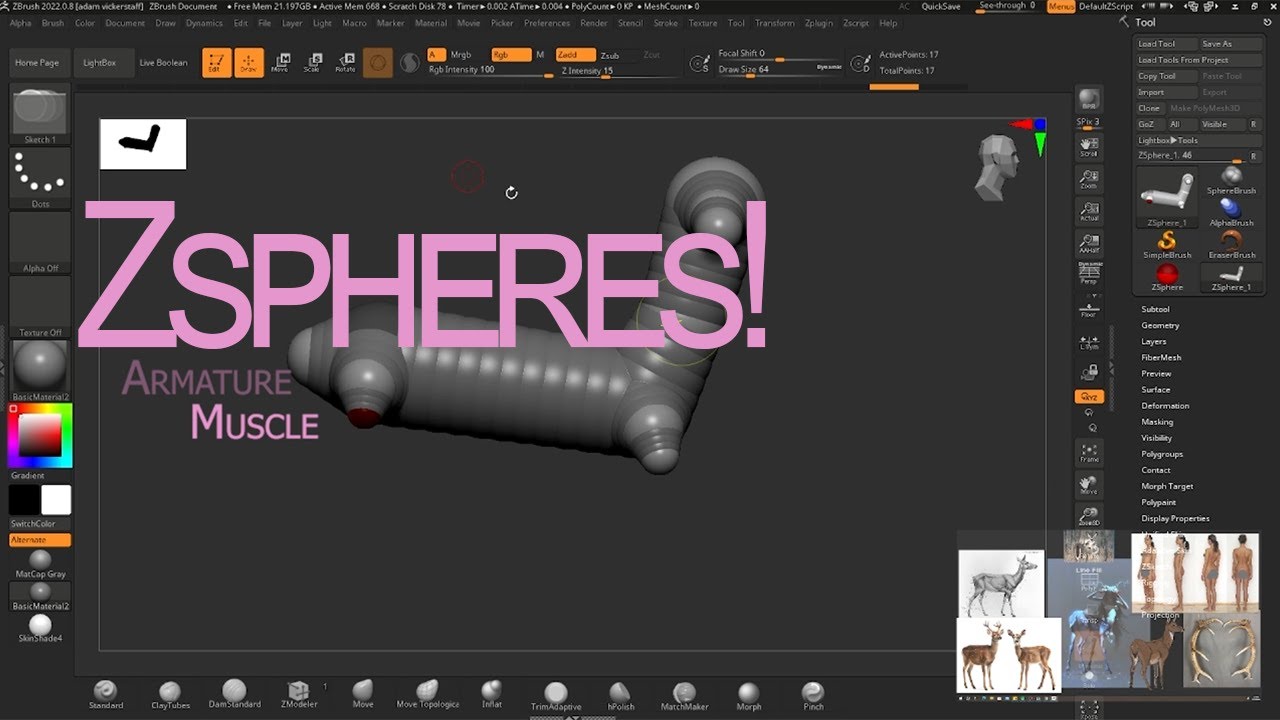The image size is (1280, 720).
Task: Toggle Dynamic Persp perspective mode
Action: coord(1089,273)
